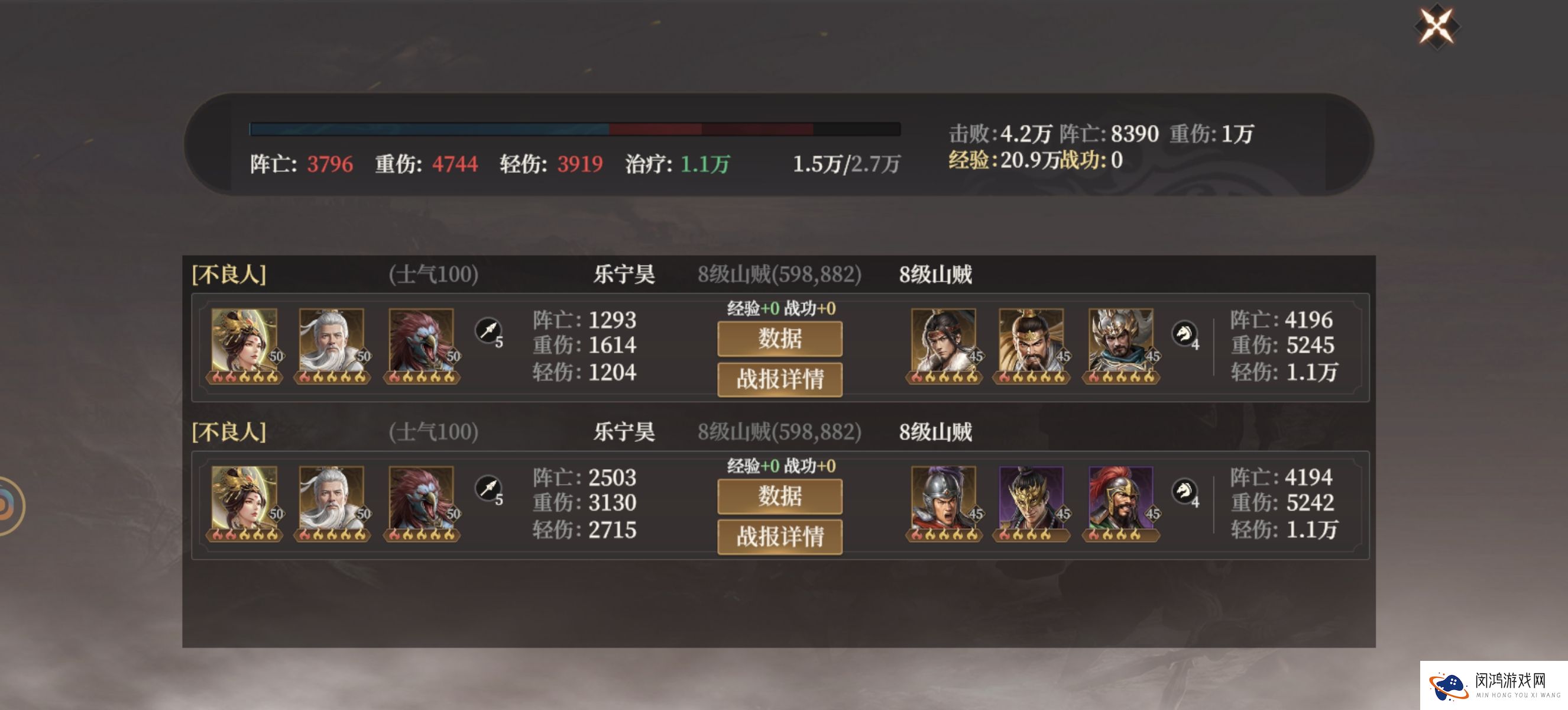Tap the [不良人] alliance tag in second row
Image resolution: width=1568 pixels, height=710 pixels.
(x=229, y=433)
